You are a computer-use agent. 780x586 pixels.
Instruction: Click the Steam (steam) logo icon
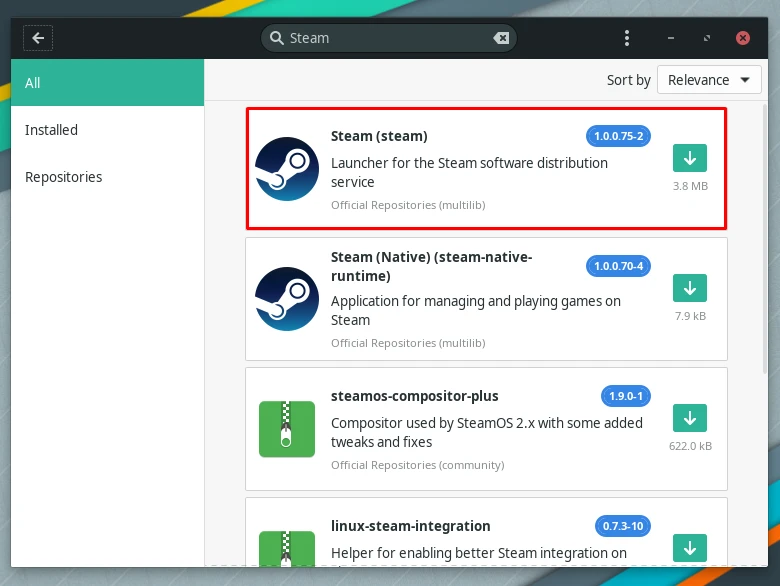click(287, 169)
